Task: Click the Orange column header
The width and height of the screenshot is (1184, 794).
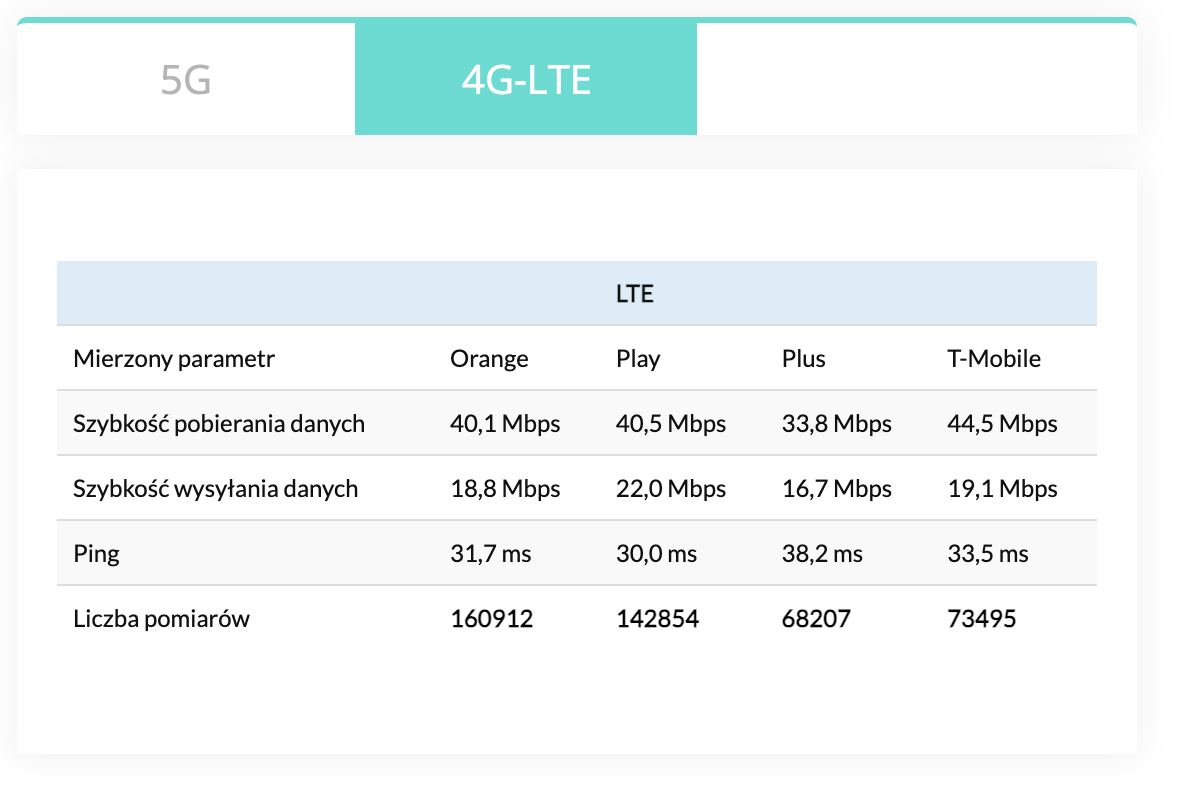Action: point(489,359)
